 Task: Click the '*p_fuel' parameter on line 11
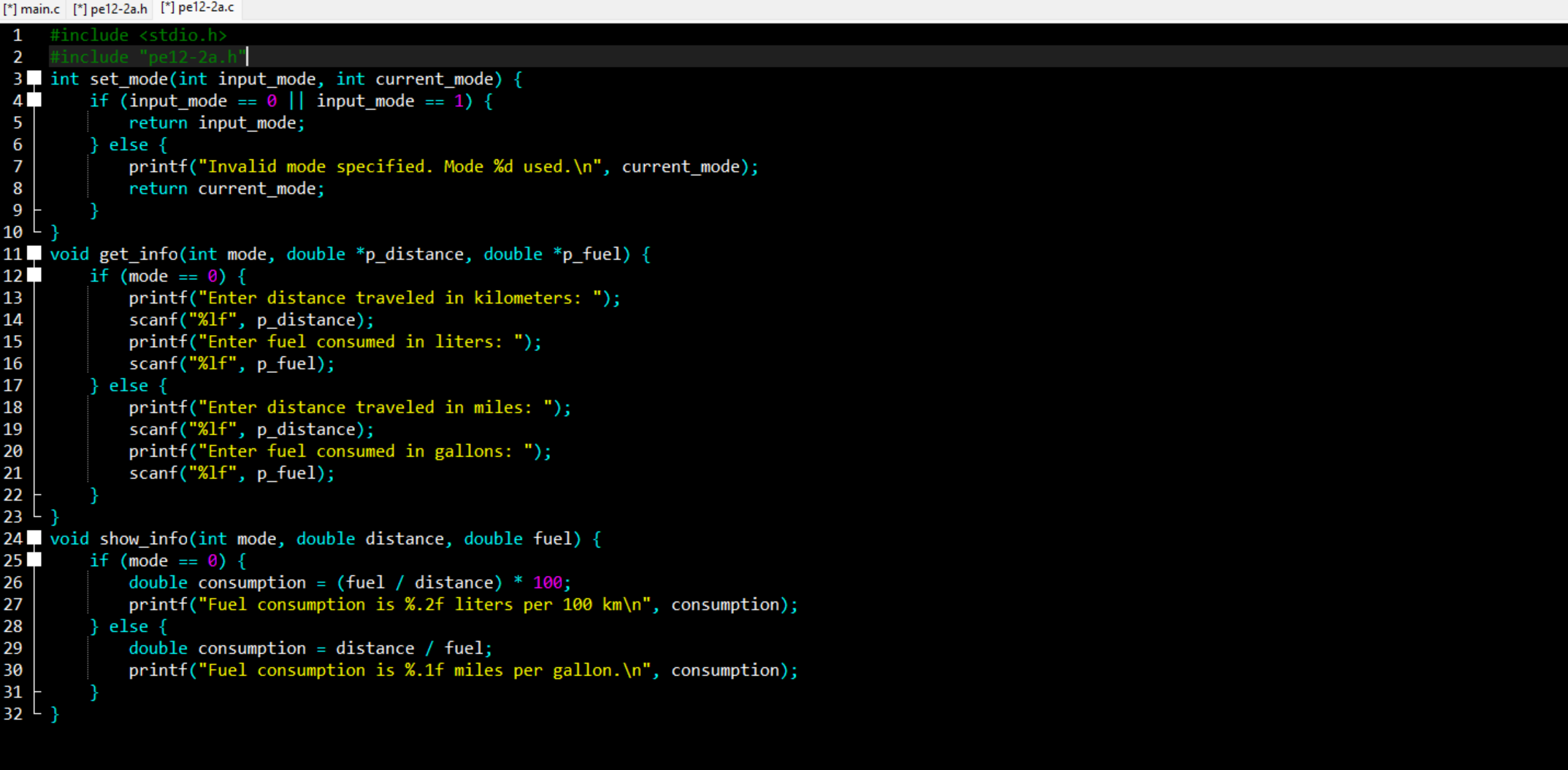coord(587,254)
